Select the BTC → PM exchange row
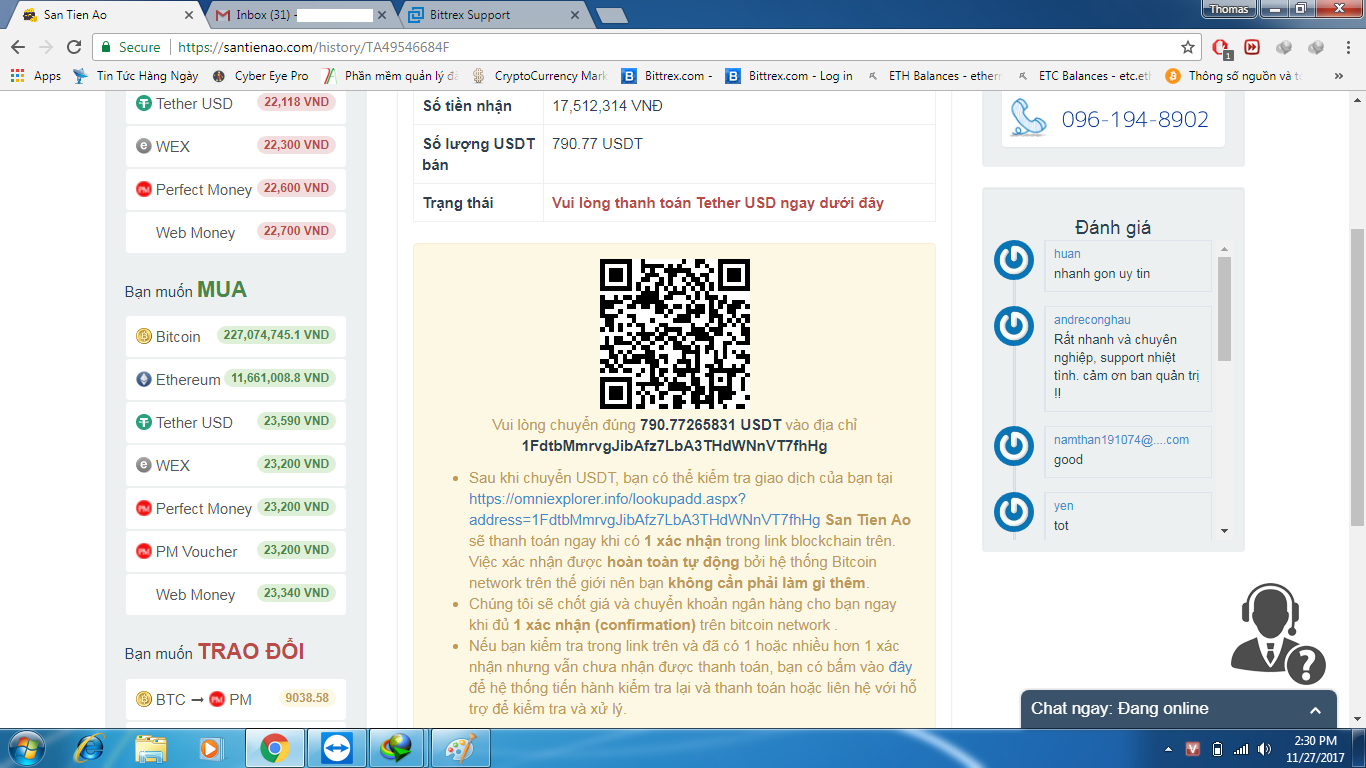This screenshot has height=768, width=1366. 236,699
